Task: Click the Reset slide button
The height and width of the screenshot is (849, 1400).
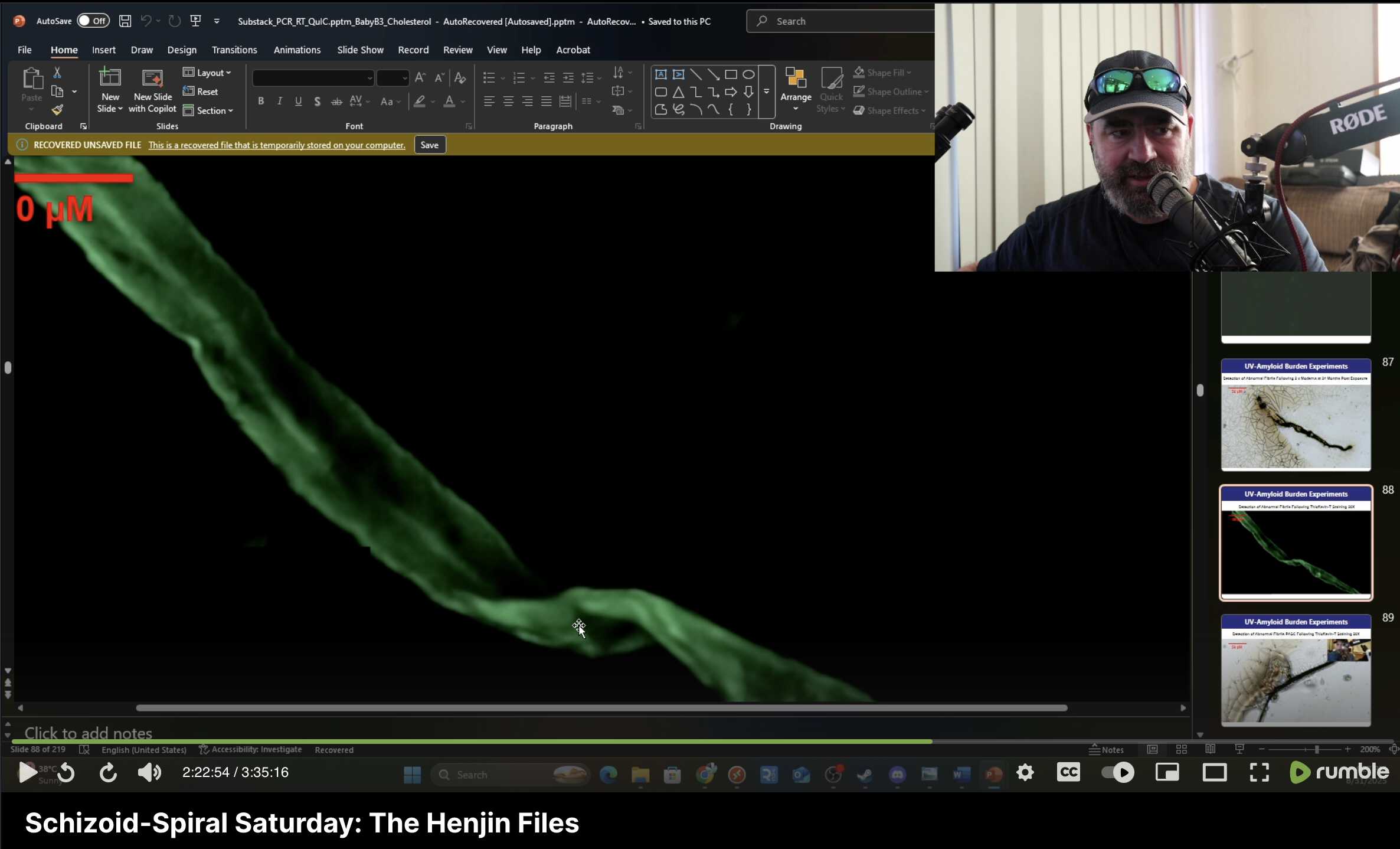Action: pyautogui.click(x=201, y=92)
